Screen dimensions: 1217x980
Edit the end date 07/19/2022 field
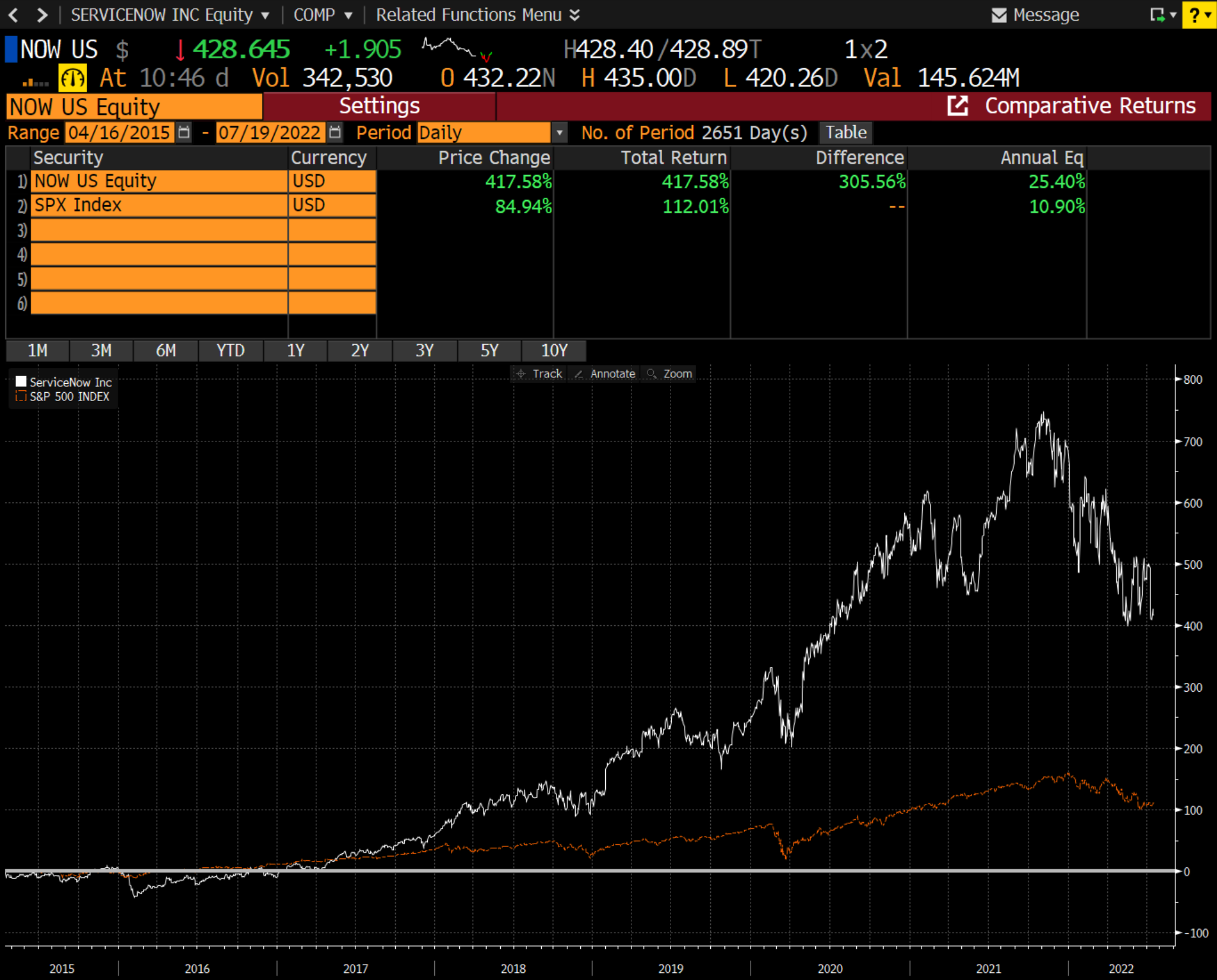coord(271,132)
